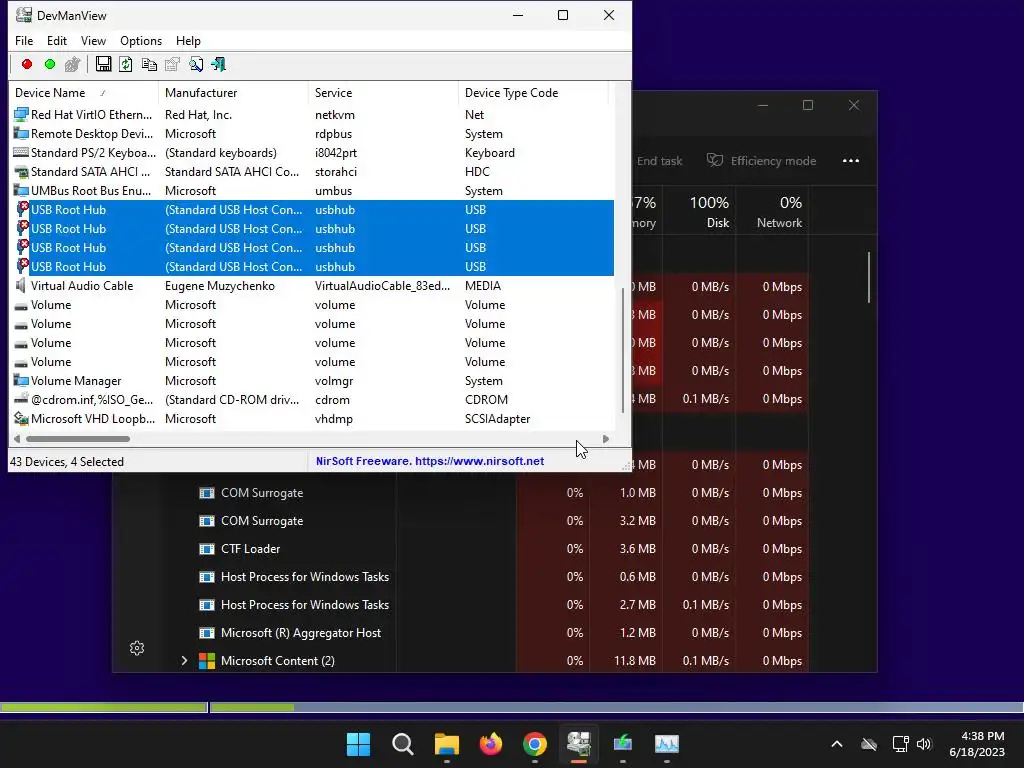
Task: Click the SCSIAdapter type code cell
Action: point(498,419)
